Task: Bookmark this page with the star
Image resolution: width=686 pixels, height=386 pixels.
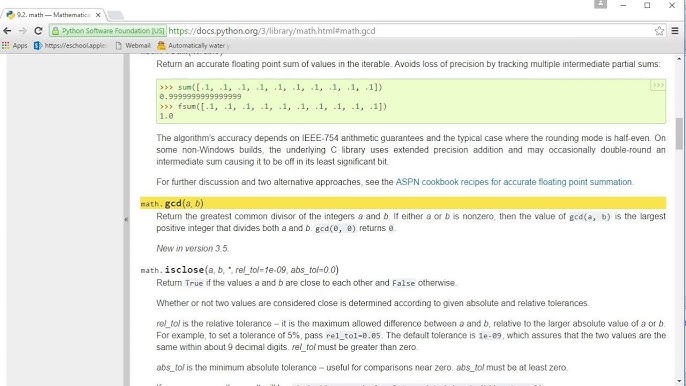Action: [x=659, y=31]
